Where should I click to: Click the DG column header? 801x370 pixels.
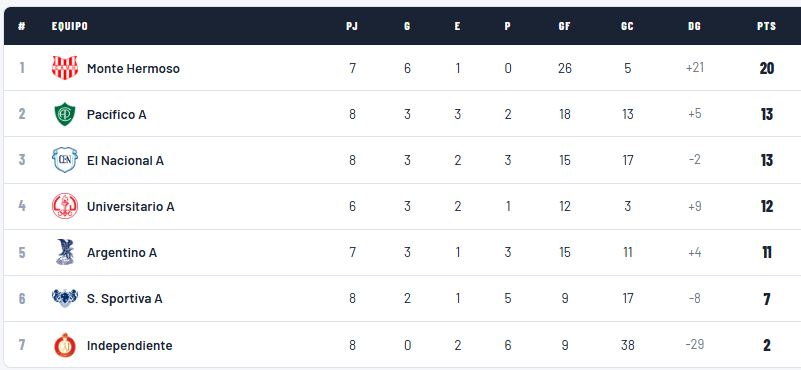694,26
